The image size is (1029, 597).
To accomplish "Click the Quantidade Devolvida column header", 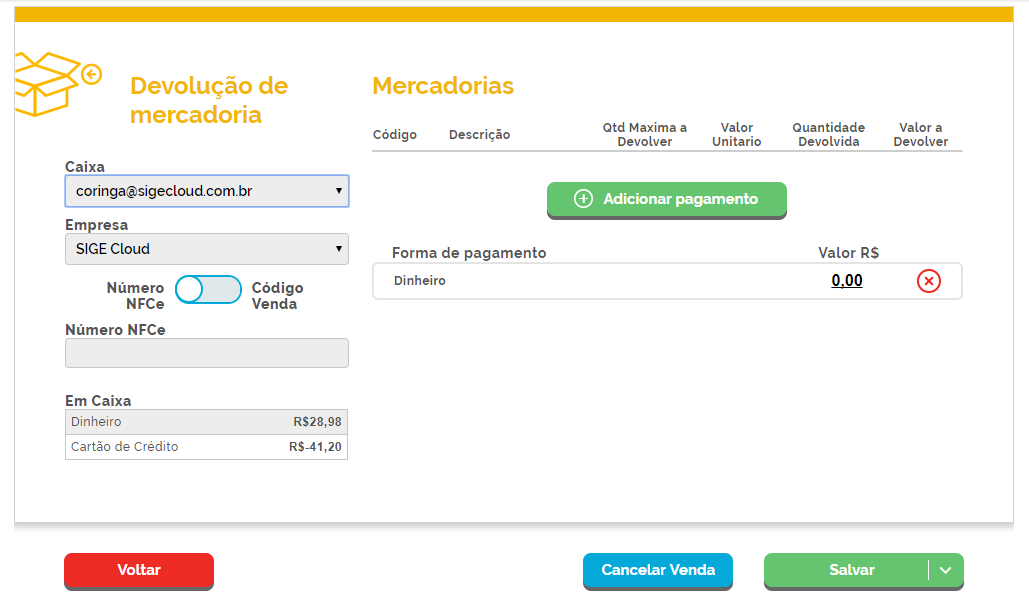I will pyautogui.click(x=828, y=134).
